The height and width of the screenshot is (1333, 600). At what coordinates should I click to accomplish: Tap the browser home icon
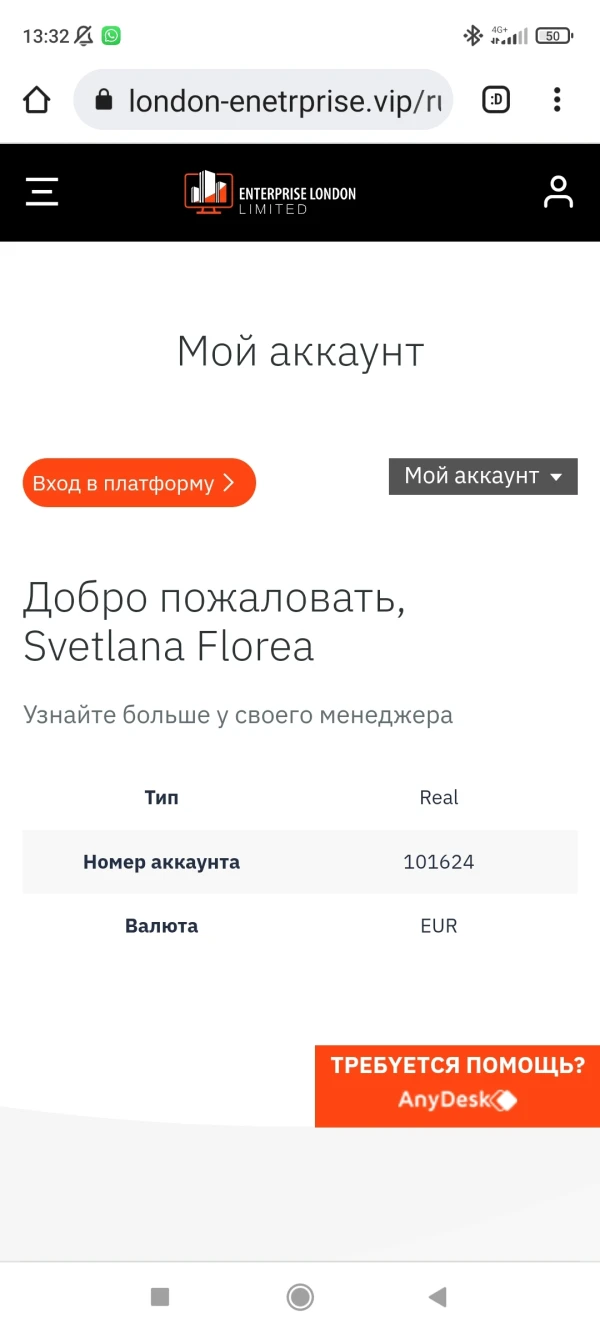pyautogui.click(x=37, y=100)
